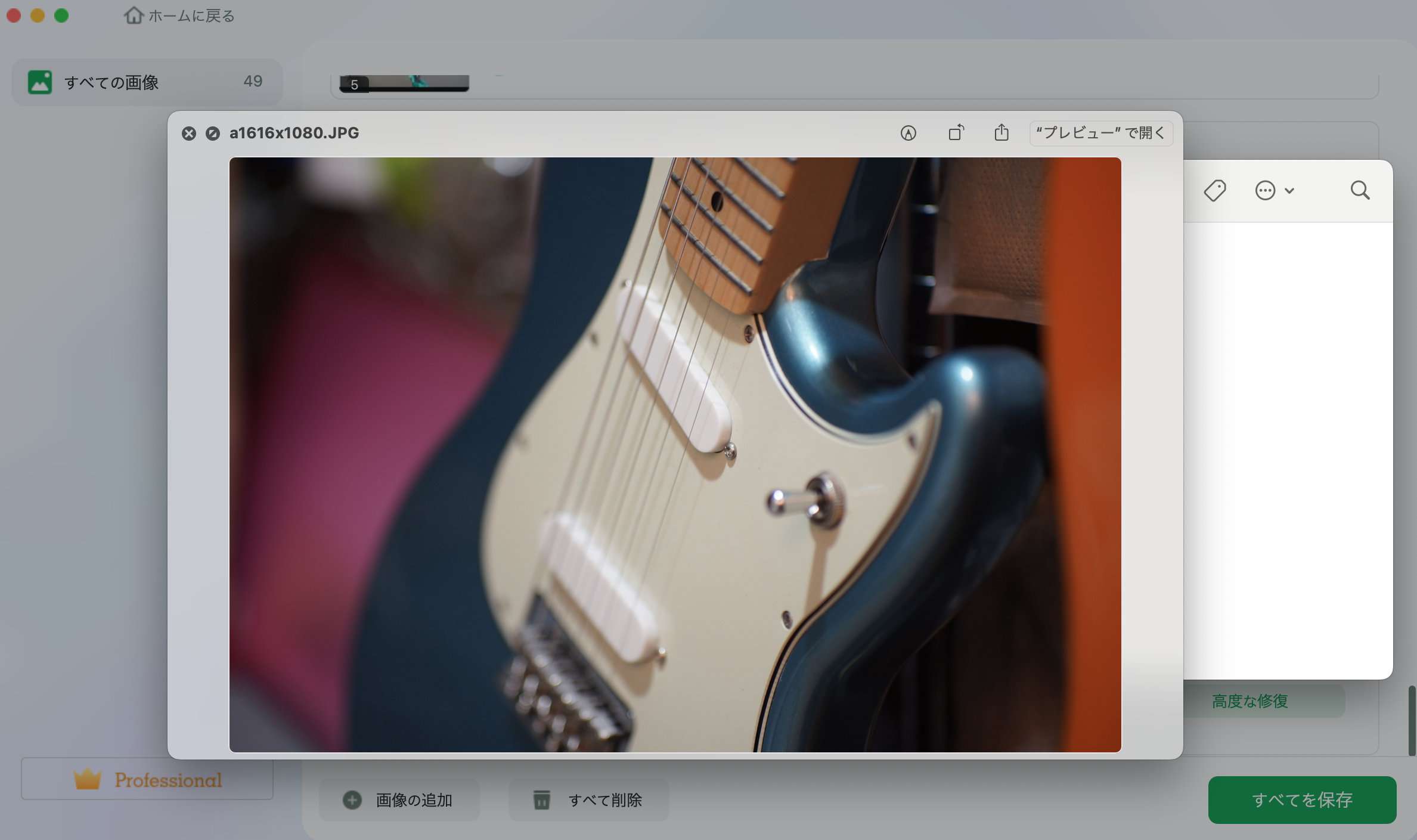Click the Professional crown badge

click(x=147, y=779)
